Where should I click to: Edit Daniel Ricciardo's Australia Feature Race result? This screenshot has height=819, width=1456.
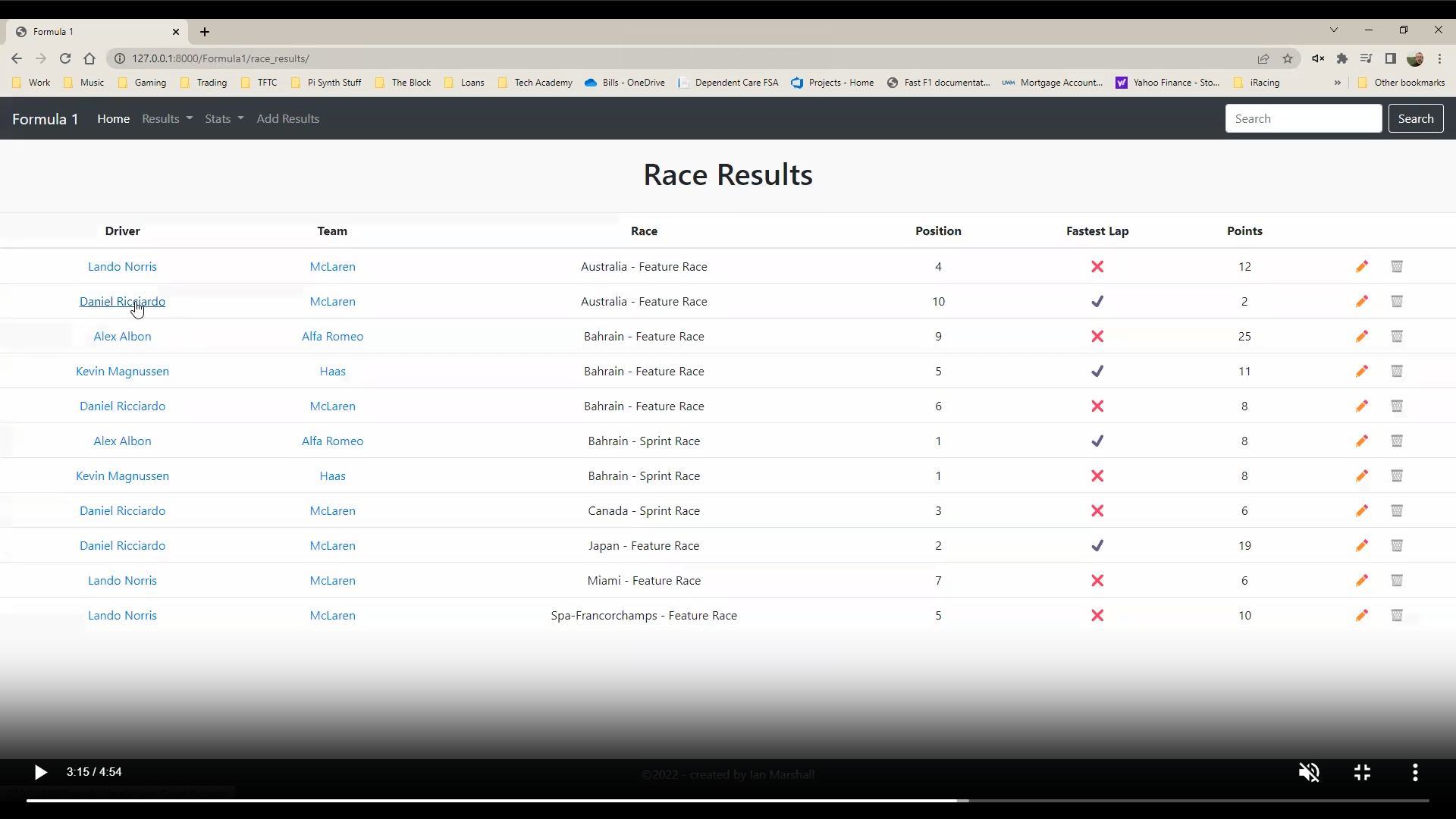1362,301
